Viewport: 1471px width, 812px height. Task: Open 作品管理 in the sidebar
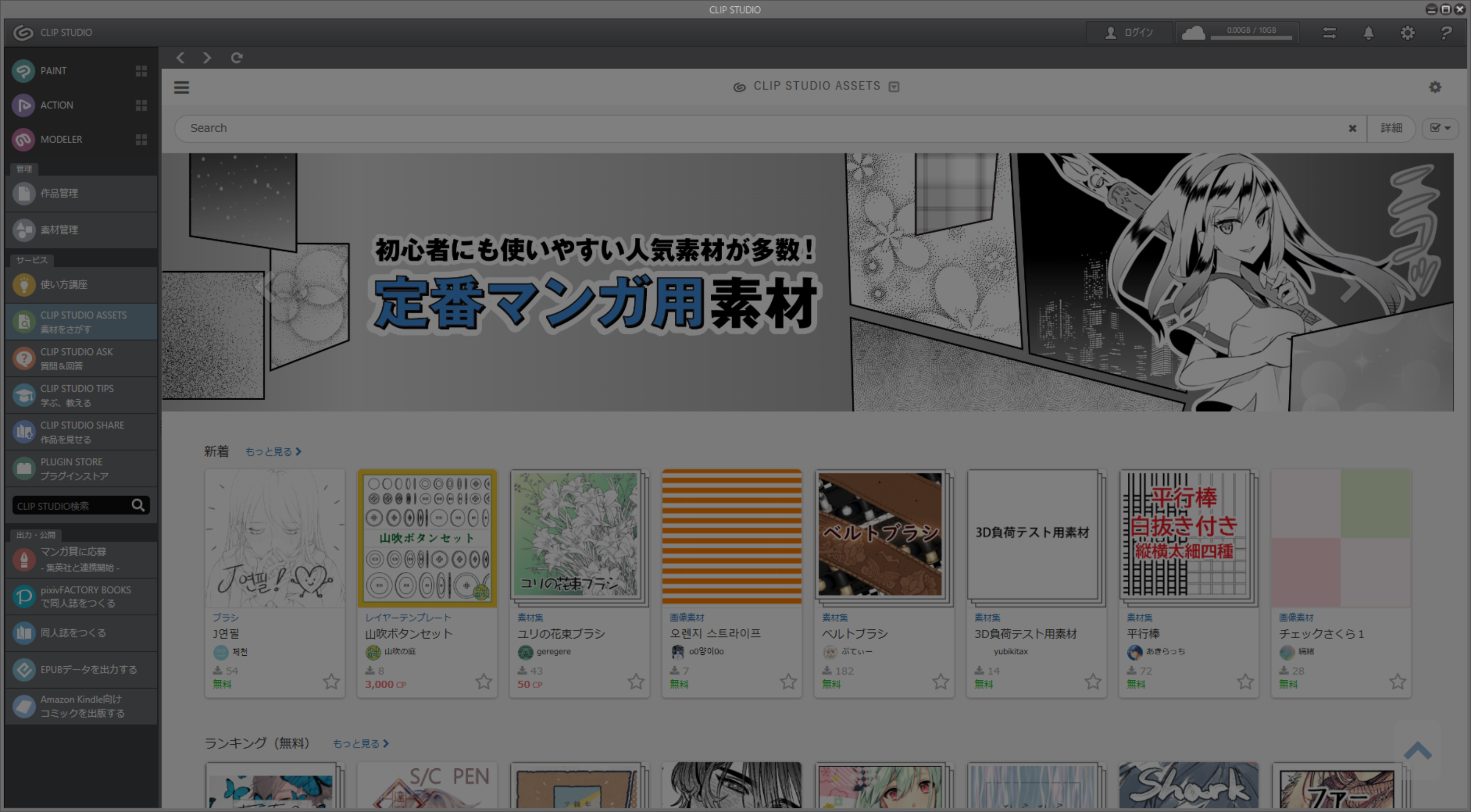pyautogui.click(x=81, y=194)
